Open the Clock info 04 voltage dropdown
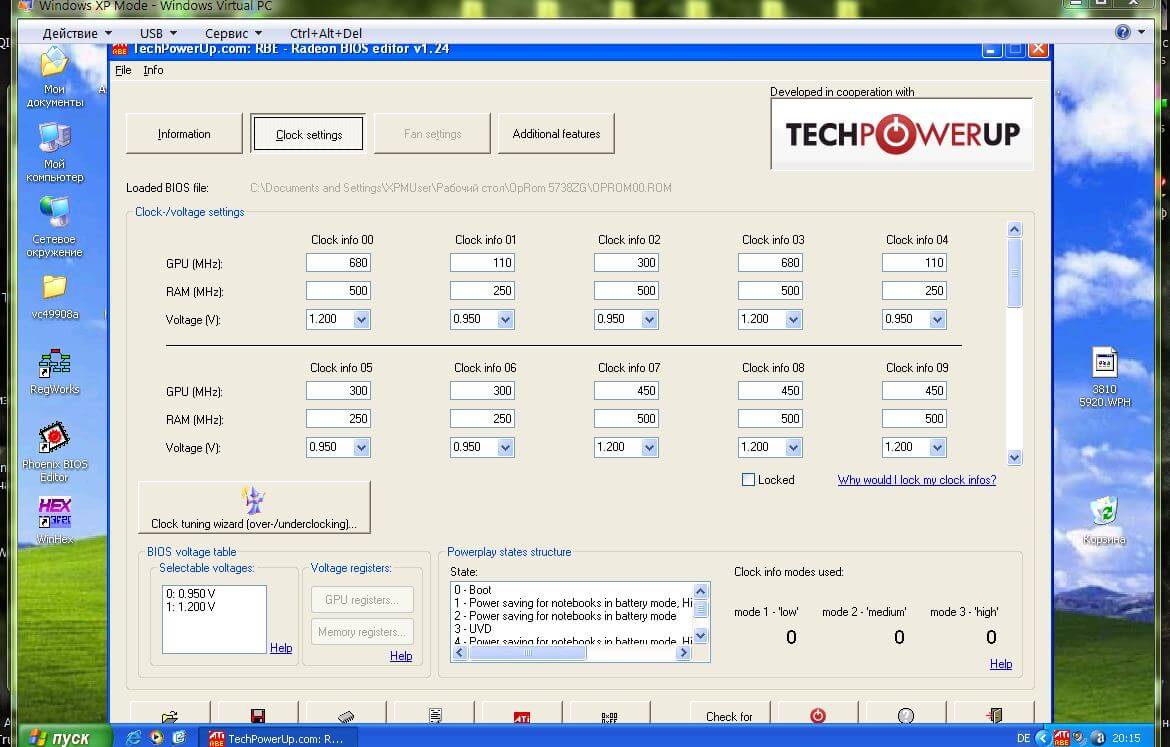The height and width of the screenshot is (747, 1170). [937, 319]
